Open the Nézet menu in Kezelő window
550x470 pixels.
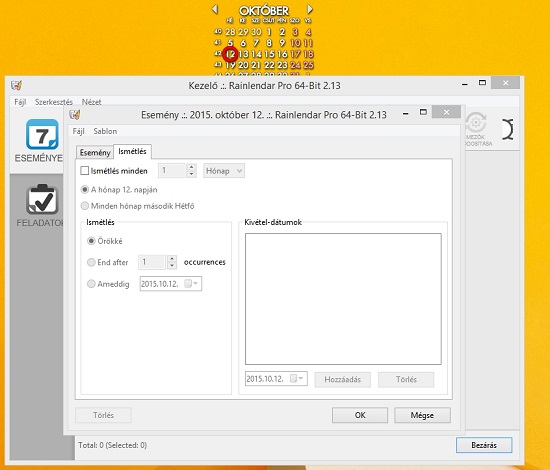point(92,102)
